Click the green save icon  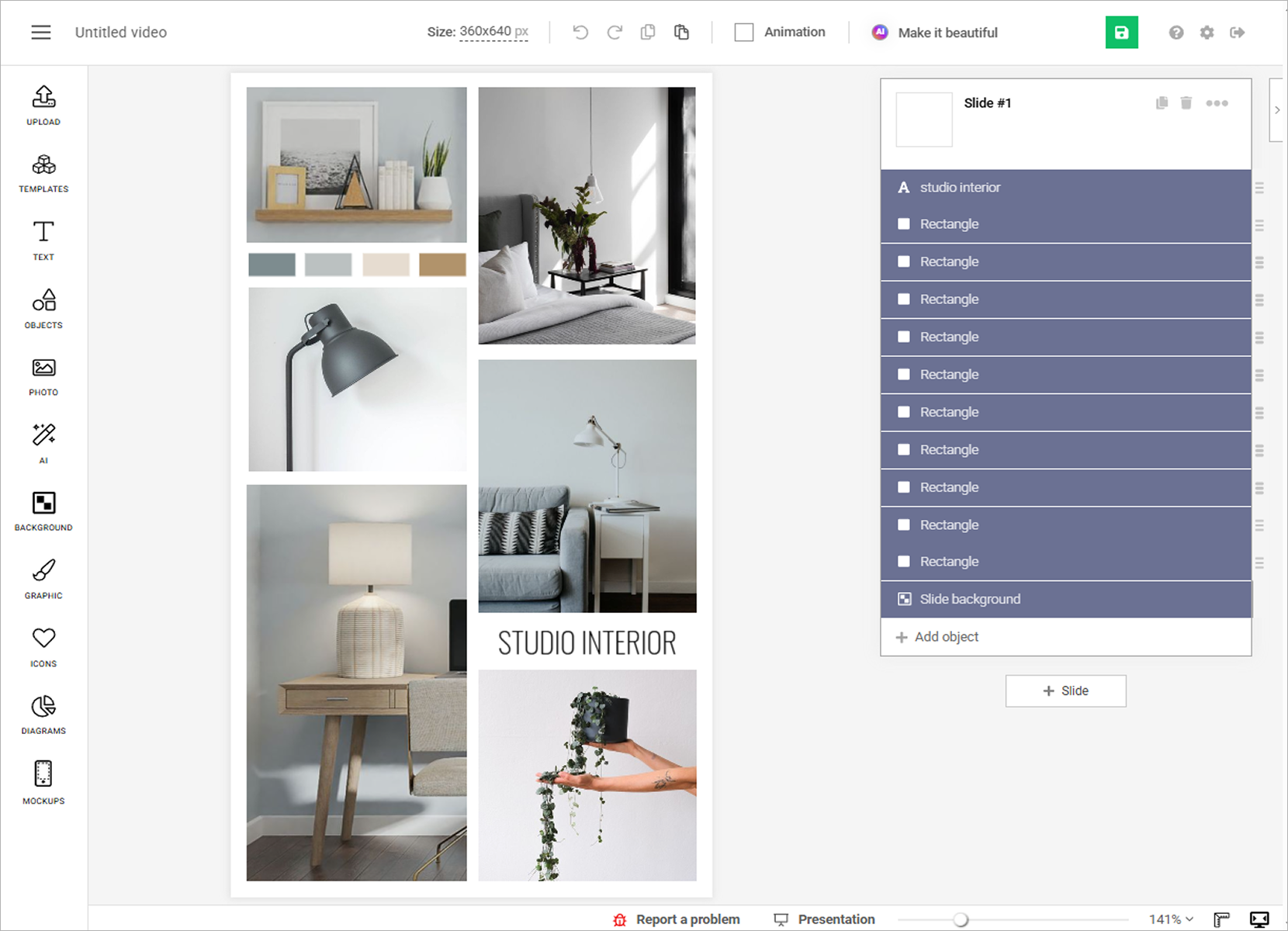1121,33
